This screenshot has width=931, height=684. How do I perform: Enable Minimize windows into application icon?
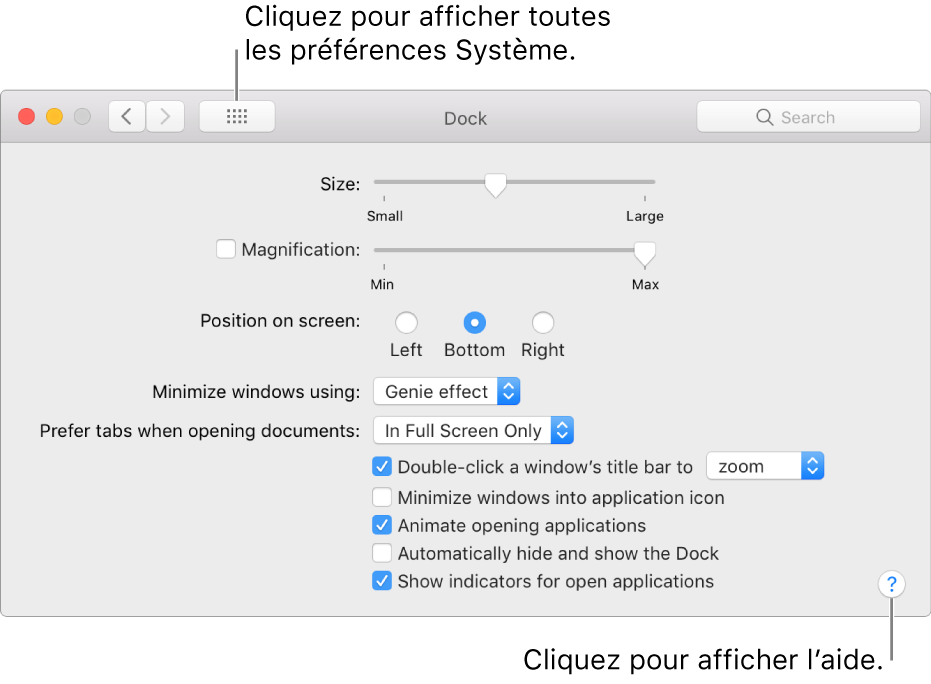(382, 497)
